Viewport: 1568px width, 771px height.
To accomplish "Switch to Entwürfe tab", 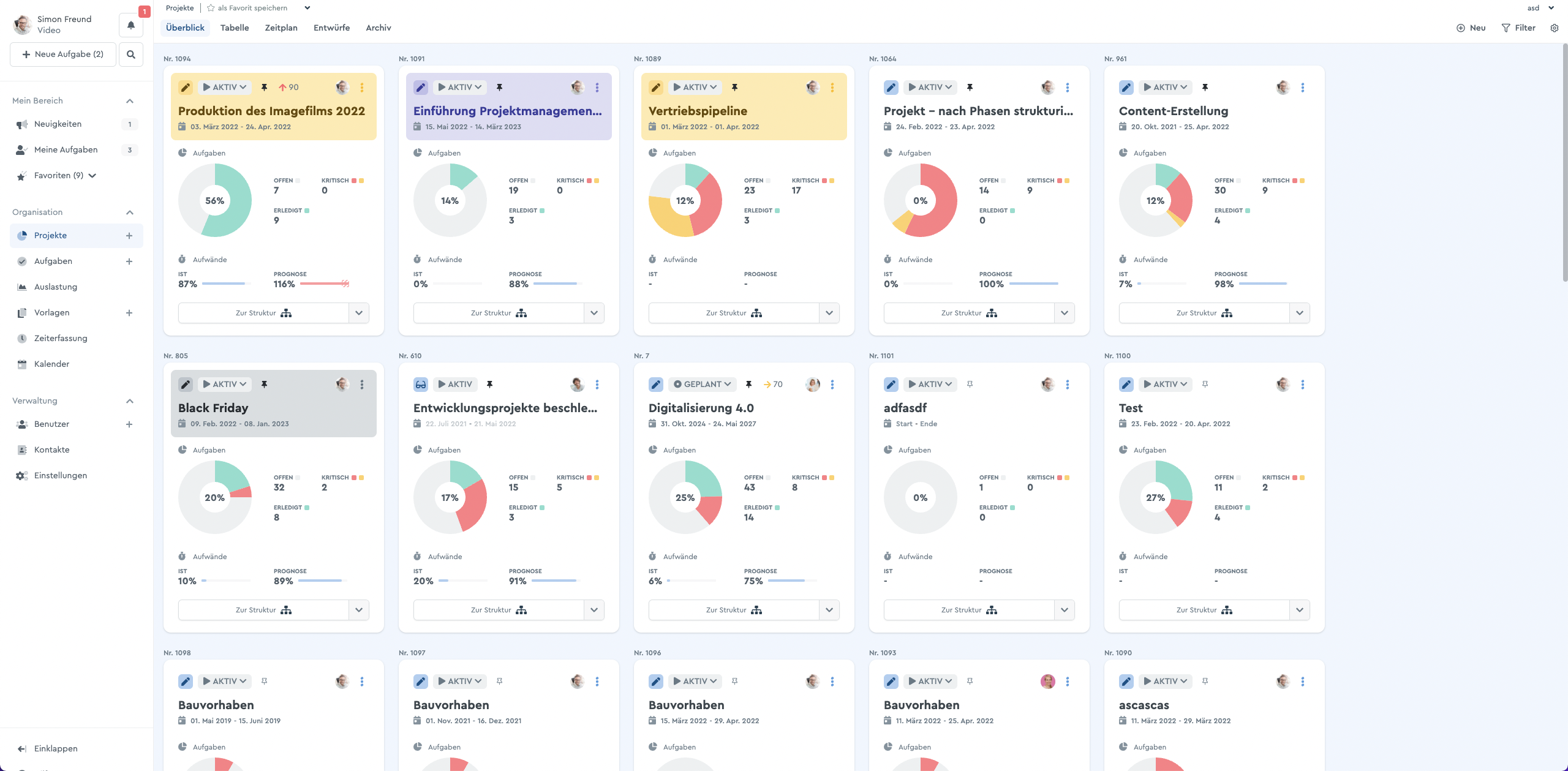I will (x=331, y=28).
